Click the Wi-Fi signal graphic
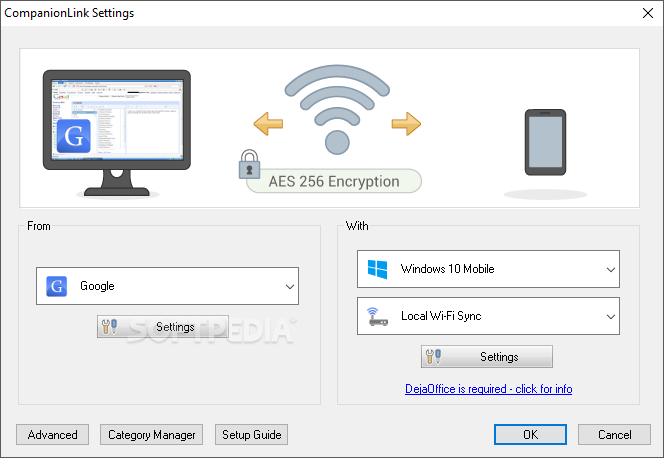 click(337, 109)
